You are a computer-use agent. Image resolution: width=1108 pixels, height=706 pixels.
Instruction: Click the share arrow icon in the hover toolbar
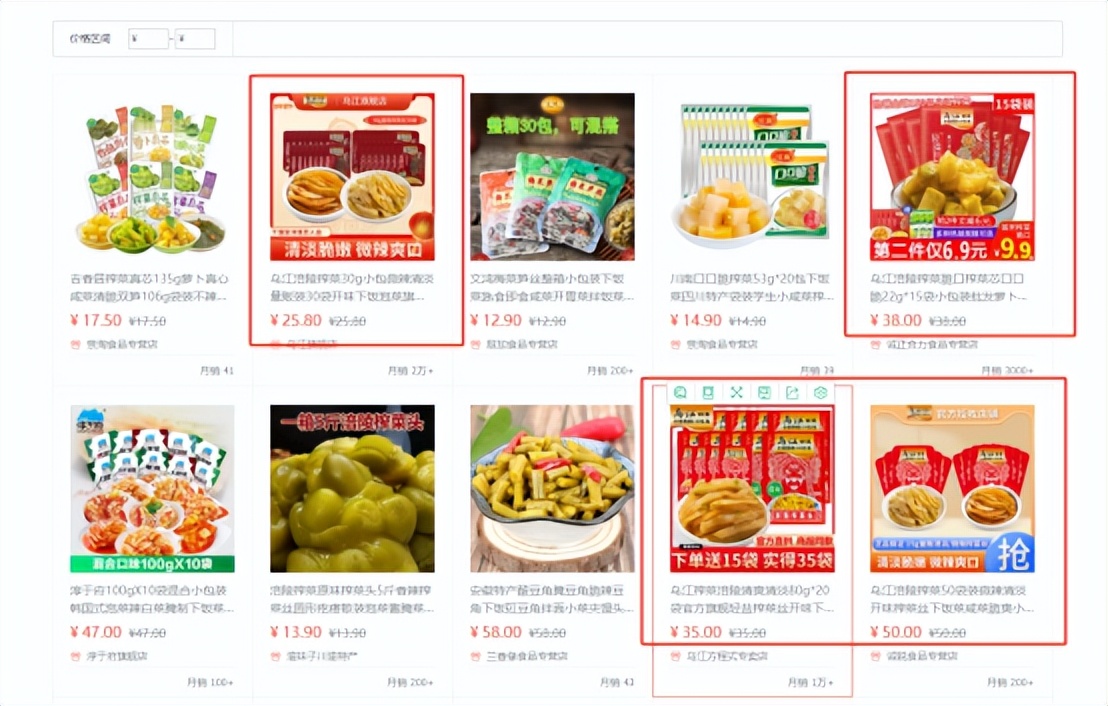click(792, 392)
